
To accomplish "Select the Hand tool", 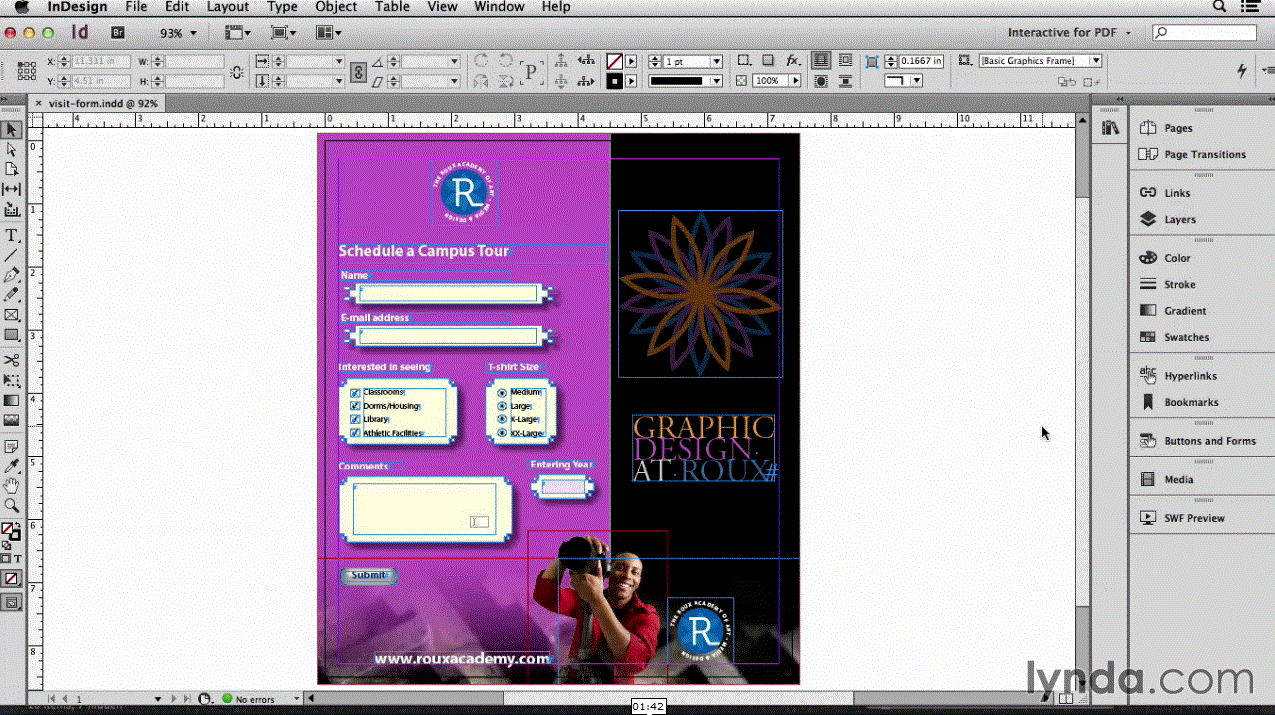I will [x=12, y=486].
